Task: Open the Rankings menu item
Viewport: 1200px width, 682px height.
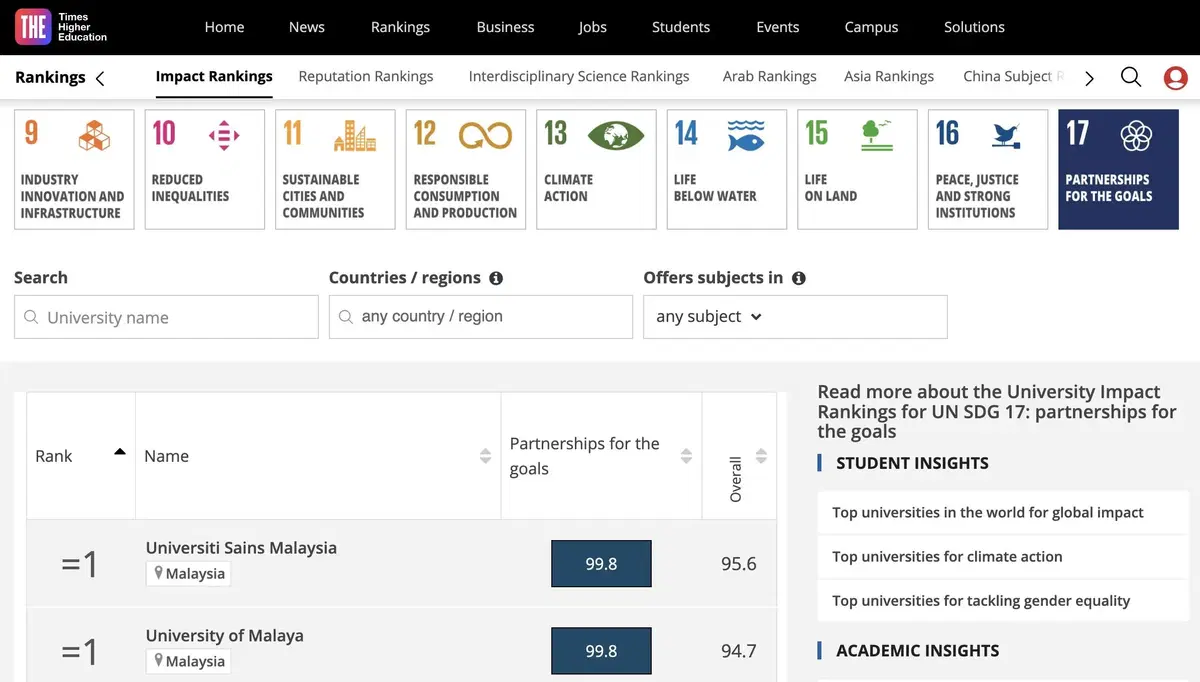Action: click(400, 27)
